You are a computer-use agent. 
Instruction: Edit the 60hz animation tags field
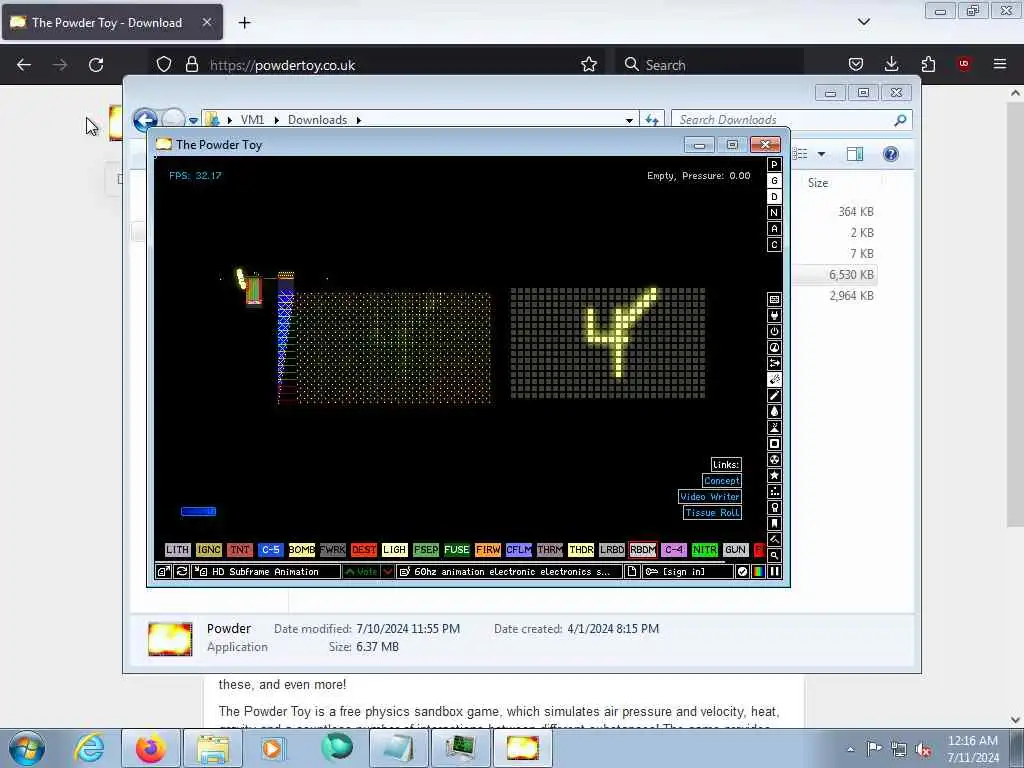point(509,571)
